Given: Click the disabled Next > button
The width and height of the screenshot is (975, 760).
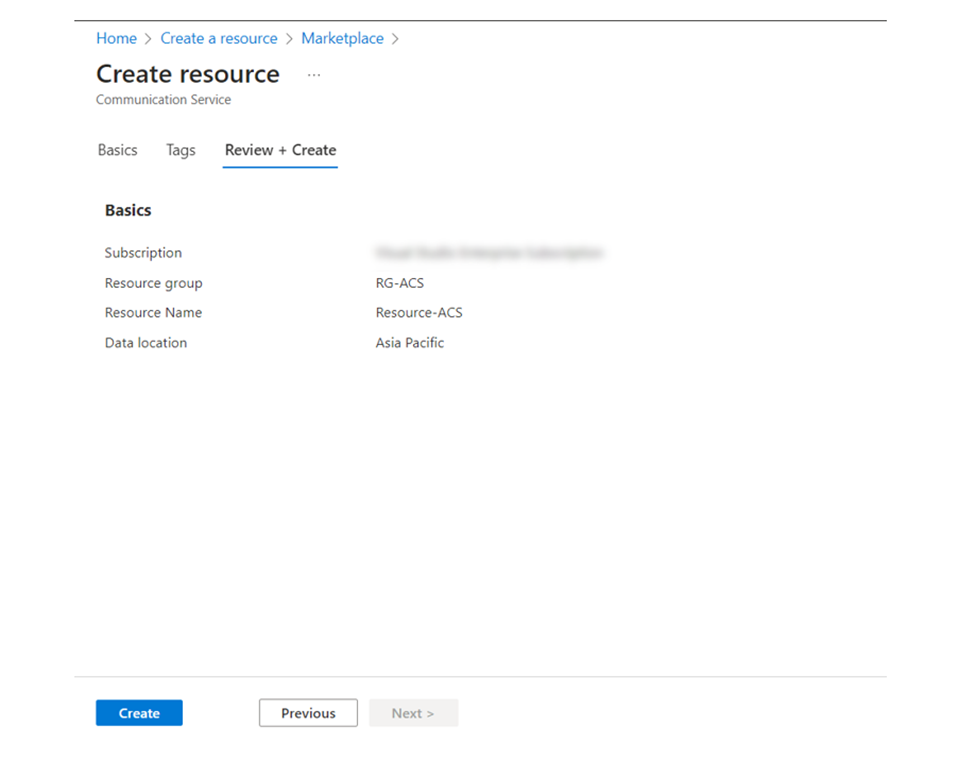Looking at the screenshot, I should (414, 713).
